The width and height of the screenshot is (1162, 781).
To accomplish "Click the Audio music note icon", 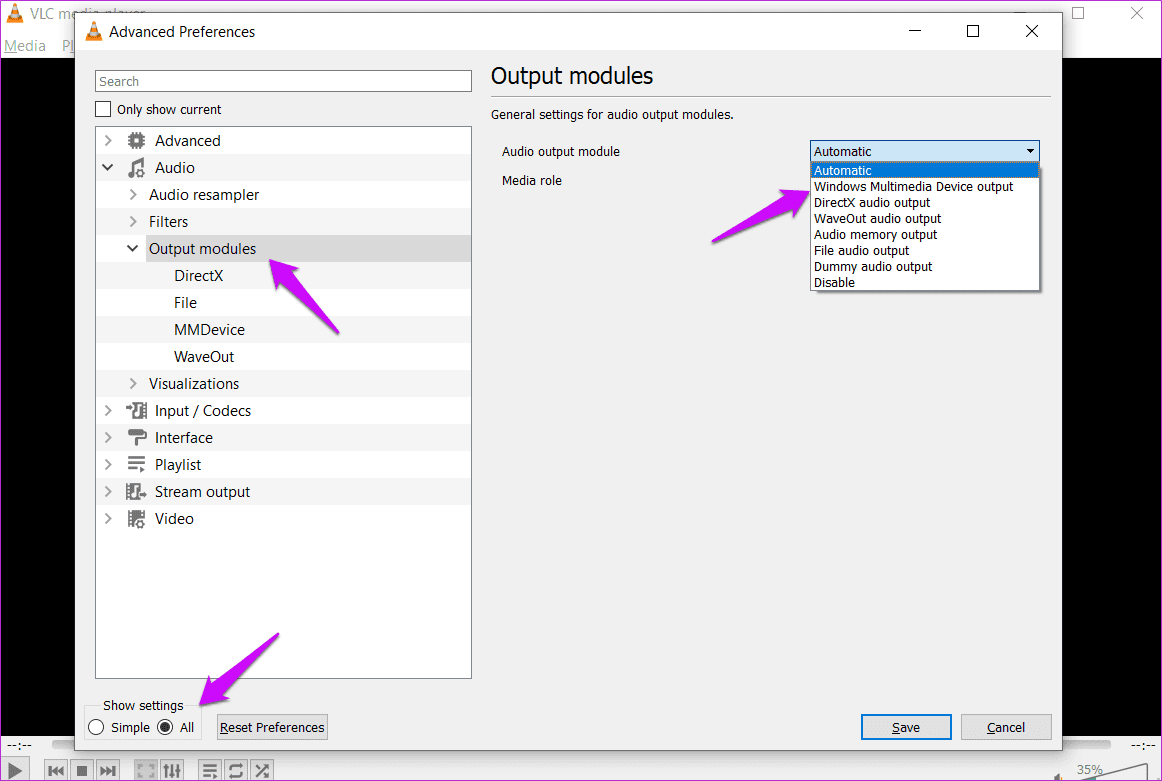I will (136, 168).
